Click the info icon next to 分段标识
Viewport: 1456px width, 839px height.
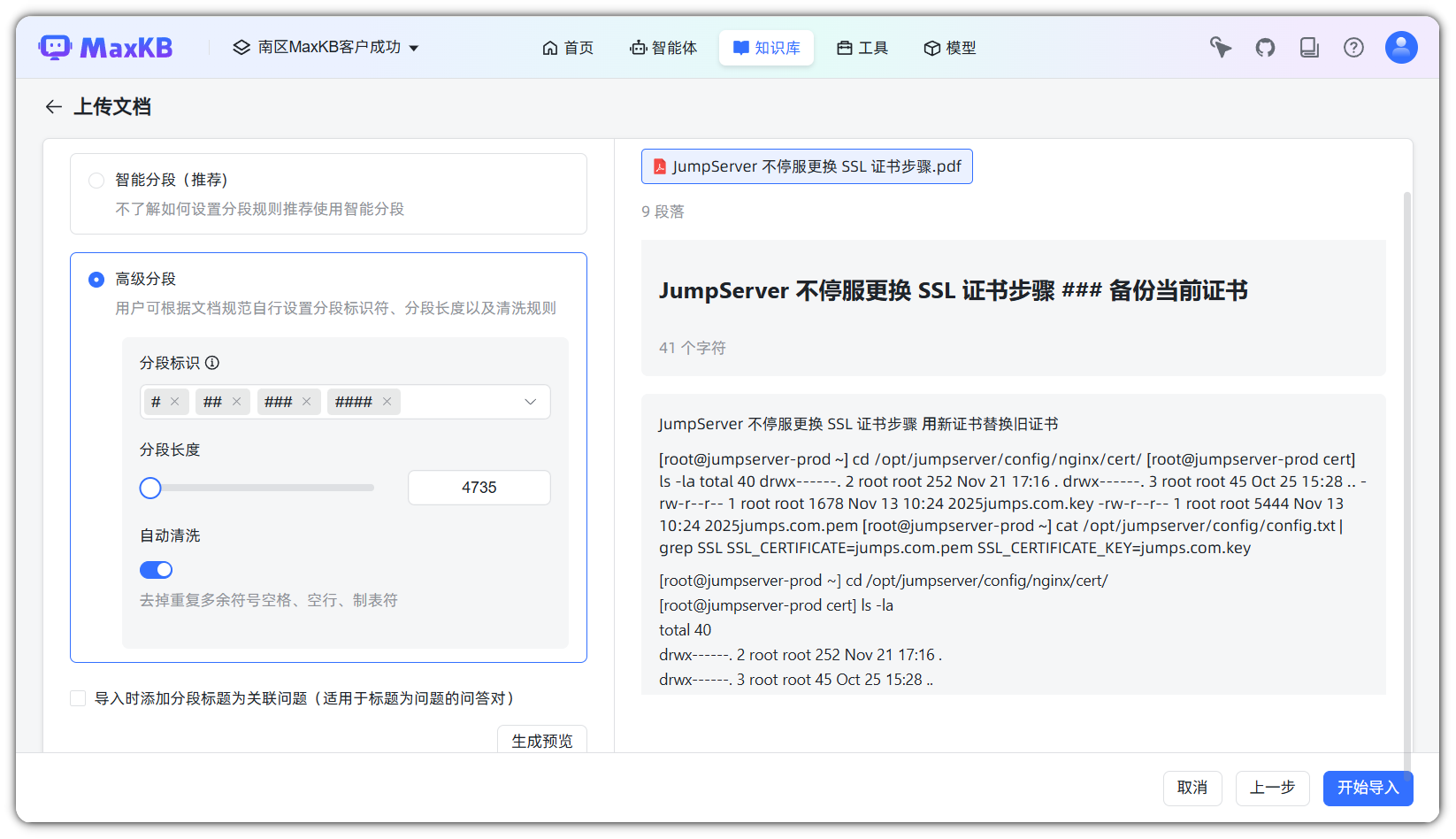(212, 363)
